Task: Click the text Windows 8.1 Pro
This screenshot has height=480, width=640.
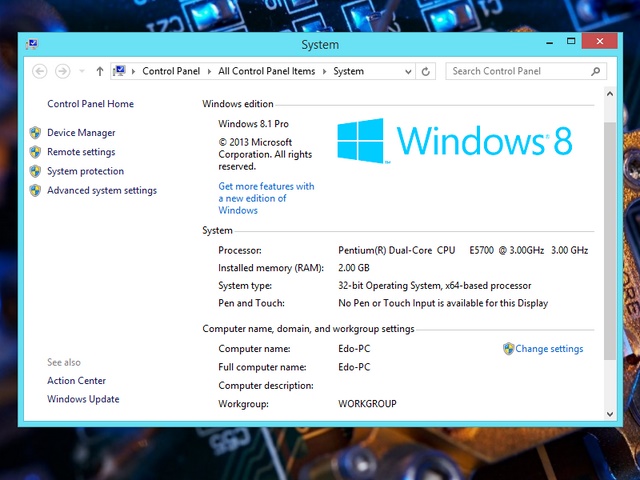Action: pos(253,124)
